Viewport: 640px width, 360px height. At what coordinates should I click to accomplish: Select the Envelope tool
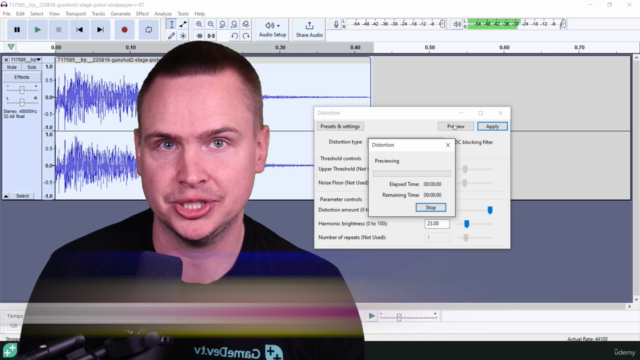click(x=183, y=24)
